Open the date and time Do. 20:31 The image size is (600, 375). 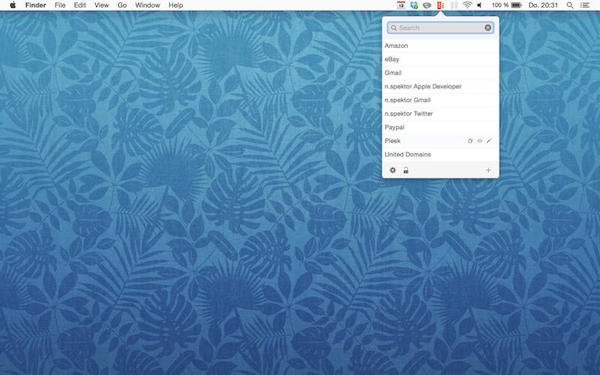coord(543,5)
